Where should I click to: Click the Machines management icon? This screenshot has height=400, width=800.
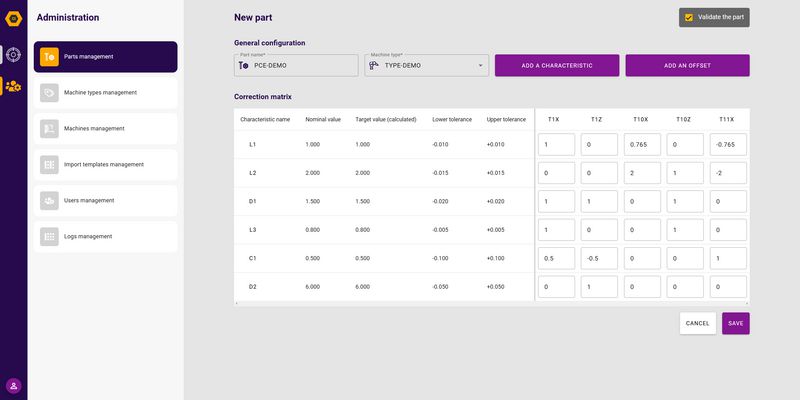coord(49,129)
